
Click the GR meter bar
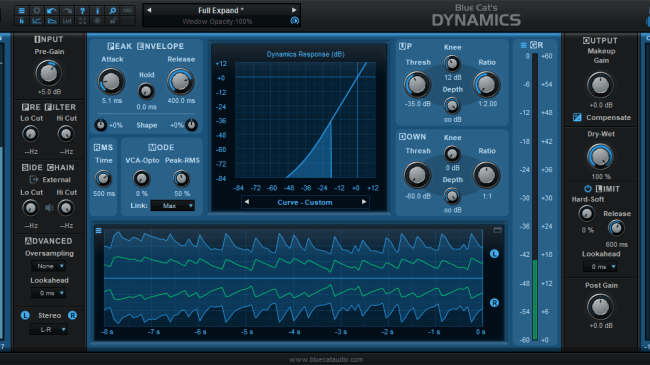point(535,197)
